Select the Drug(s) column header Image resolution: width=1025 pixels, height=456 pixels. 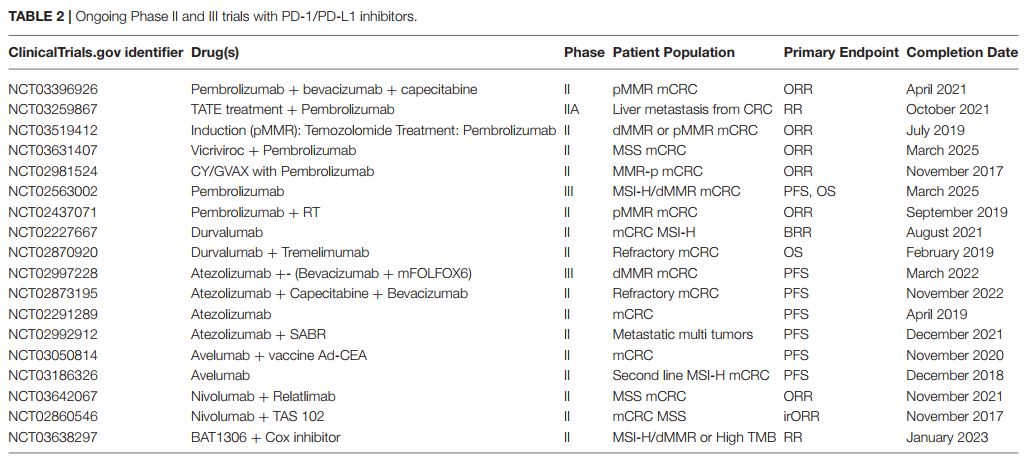pyautogui.click(x=215, y=52)
